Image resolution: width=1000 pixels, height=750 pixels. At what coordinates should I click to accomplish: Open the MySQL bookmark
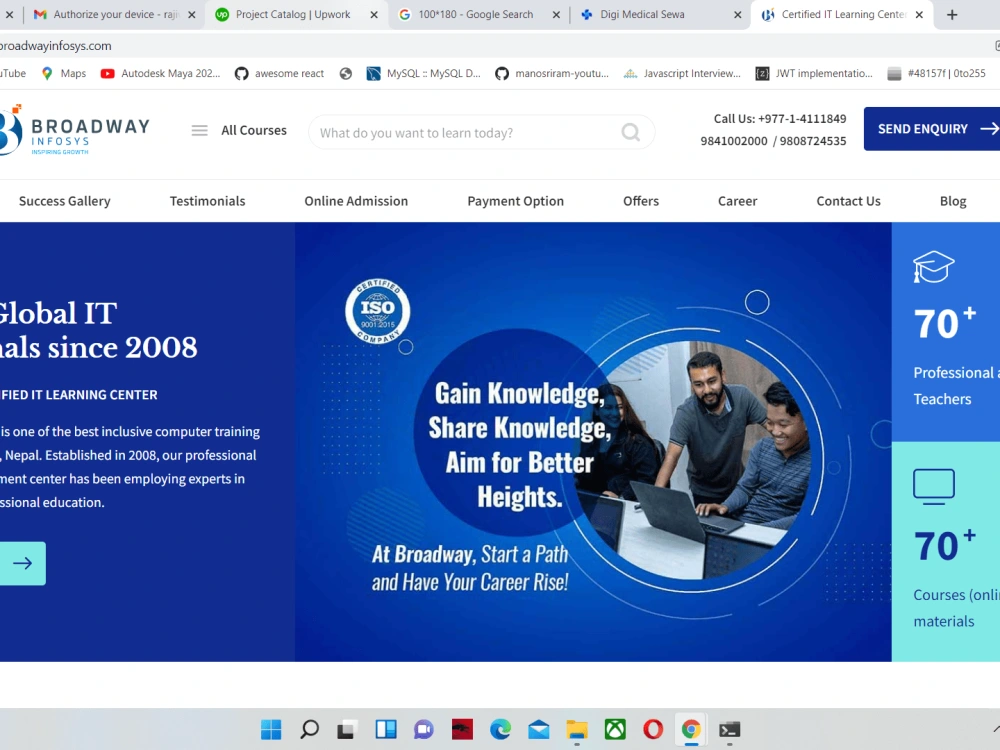tap(423, 73)
